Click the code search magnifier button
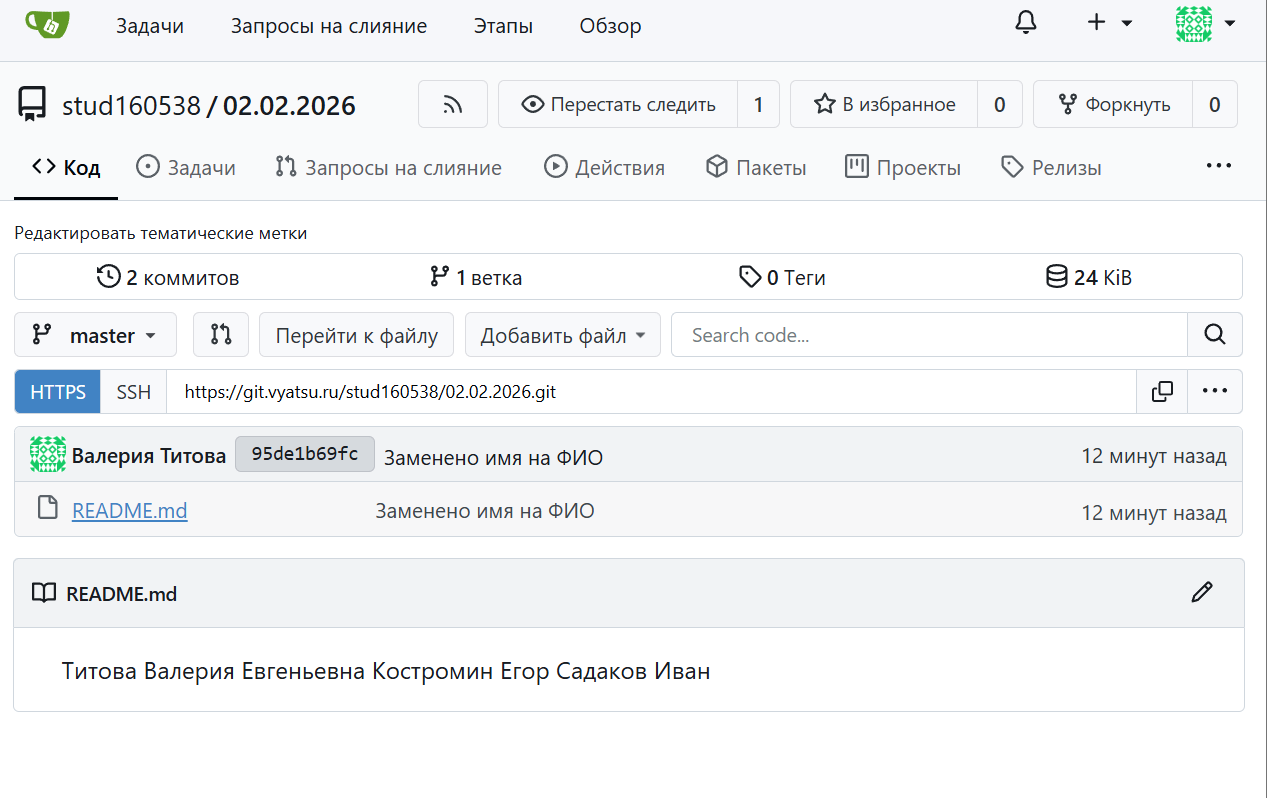 point(1214,335)
